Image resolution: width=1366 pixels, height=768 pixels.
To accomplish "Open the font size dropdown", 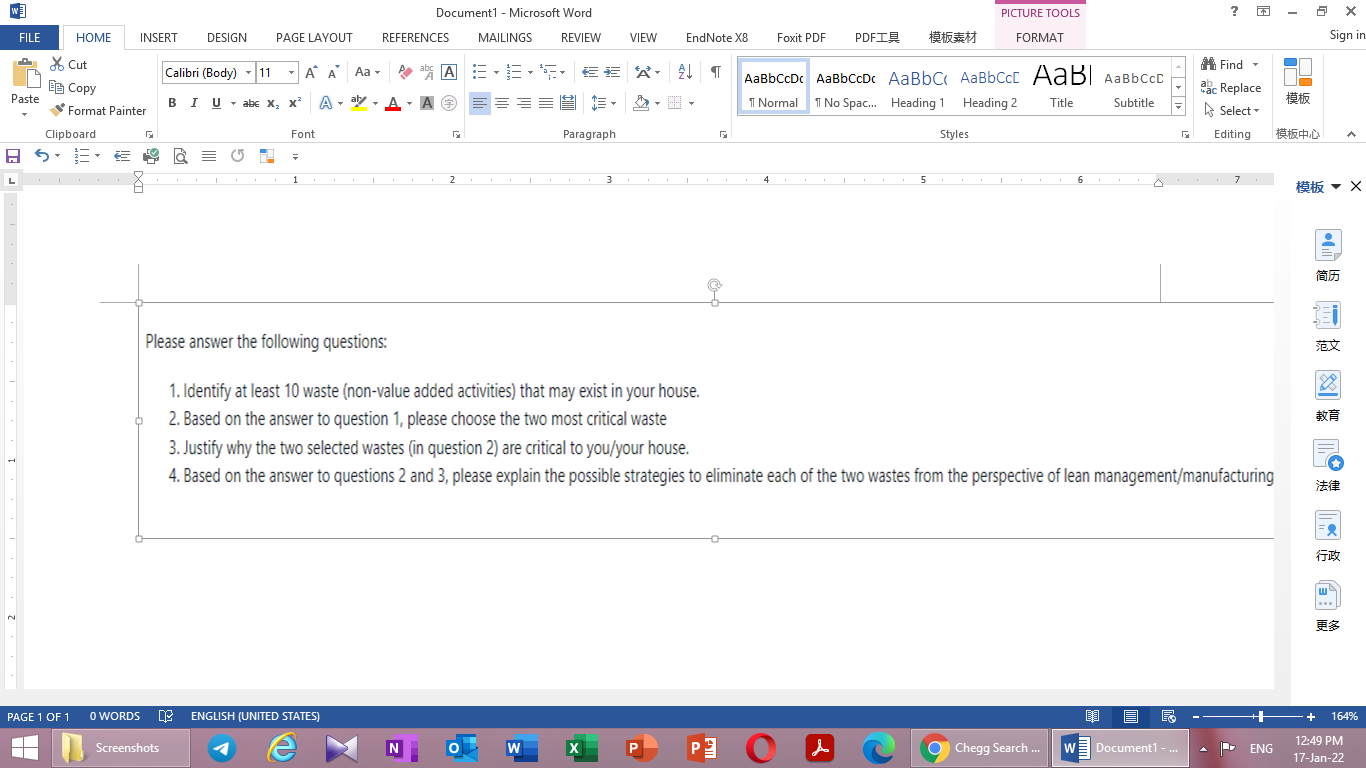I will (291, 72).
